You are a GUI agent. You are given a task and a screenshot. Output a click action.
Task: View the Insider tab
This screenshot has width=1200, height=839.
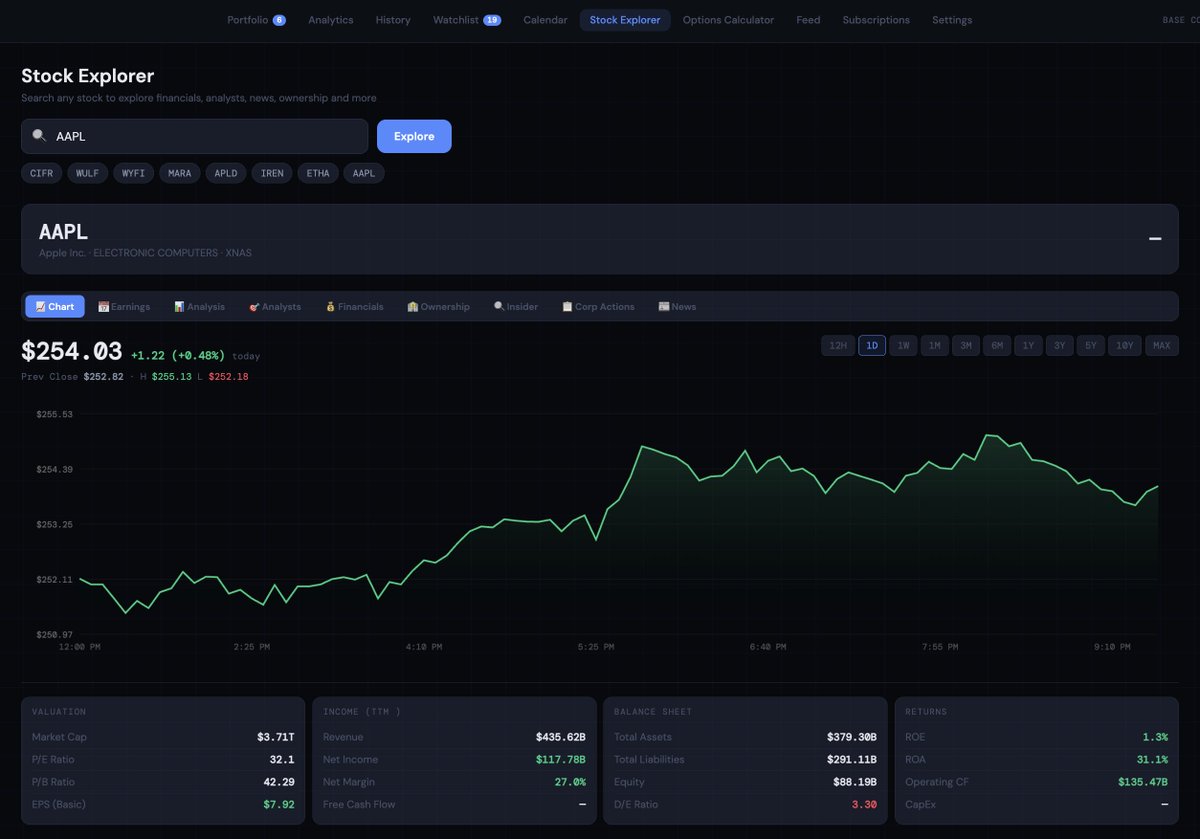click(x=516, y=307)
